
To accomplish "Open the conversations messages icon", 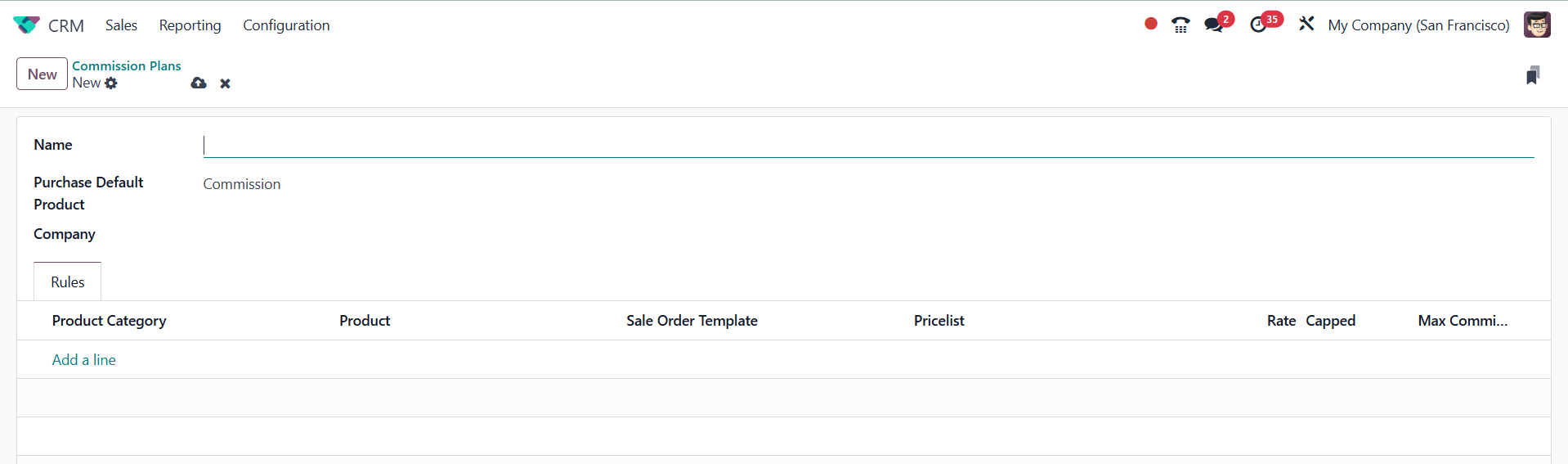I will tap(1214, 25).
